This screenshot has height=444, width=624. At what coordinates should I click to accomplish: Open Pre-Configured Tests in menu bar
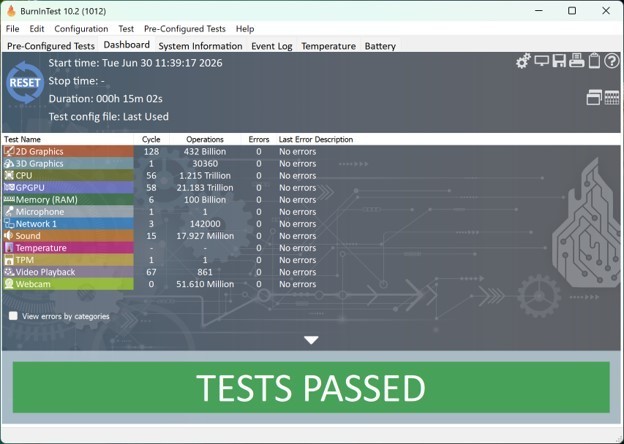pos(185,29)
